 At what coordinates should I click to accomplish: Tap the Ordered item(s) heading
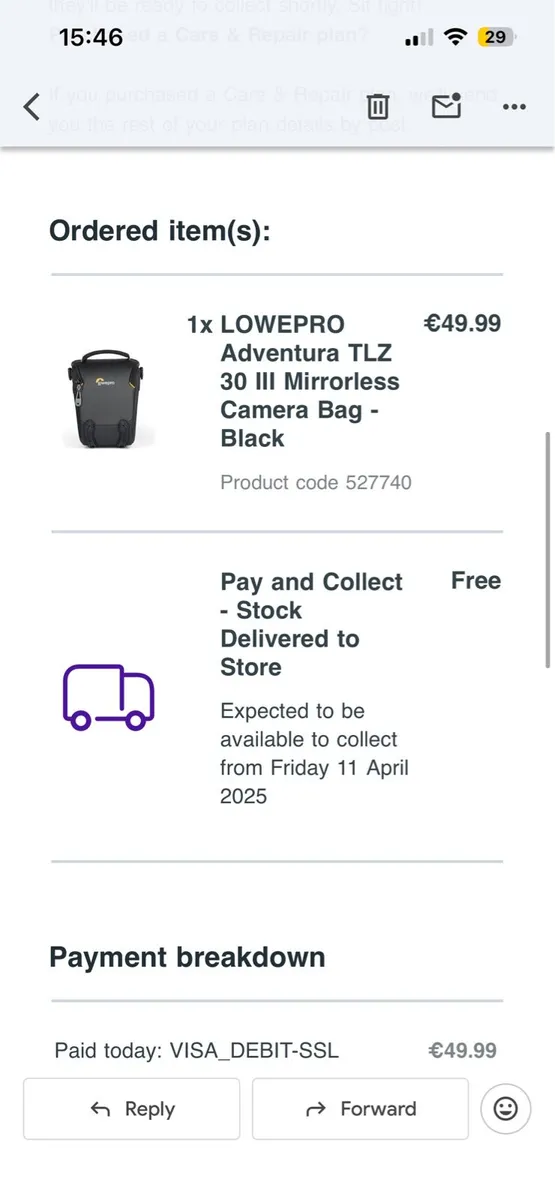[160, 231]
